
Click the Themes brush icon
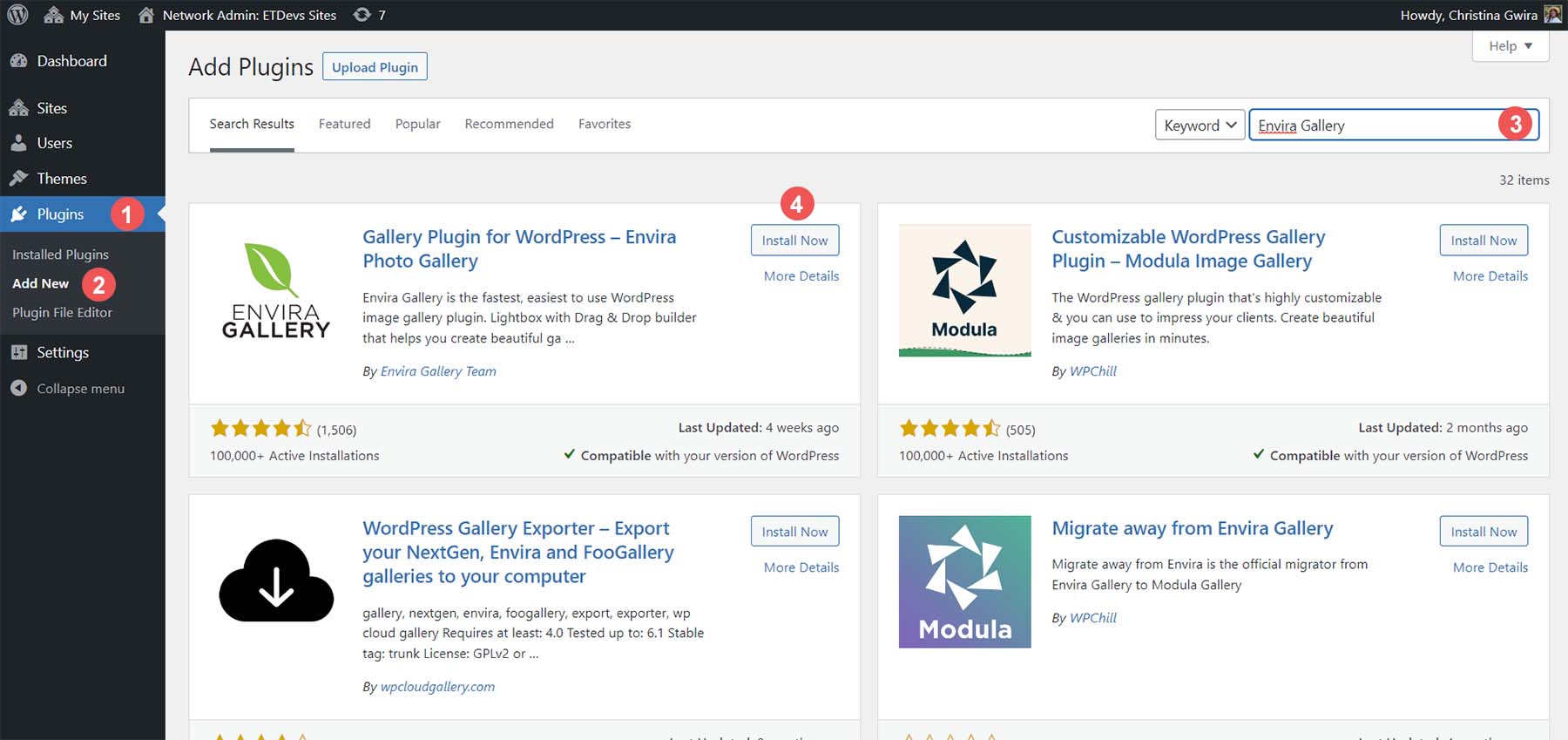tap(18, 179)
